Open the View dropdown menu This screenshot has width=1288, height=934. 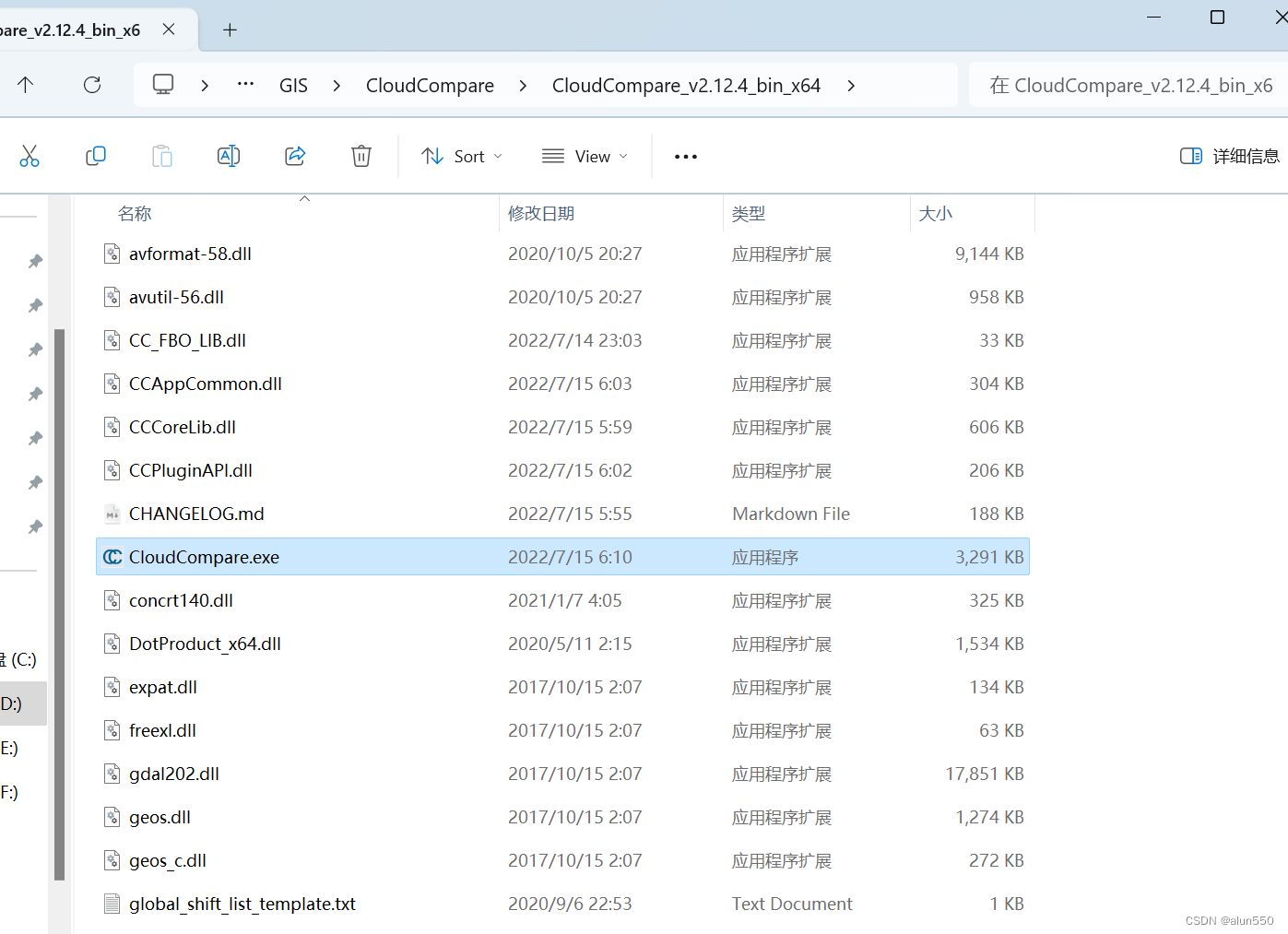pyautogui.click(x=585, y=157)
